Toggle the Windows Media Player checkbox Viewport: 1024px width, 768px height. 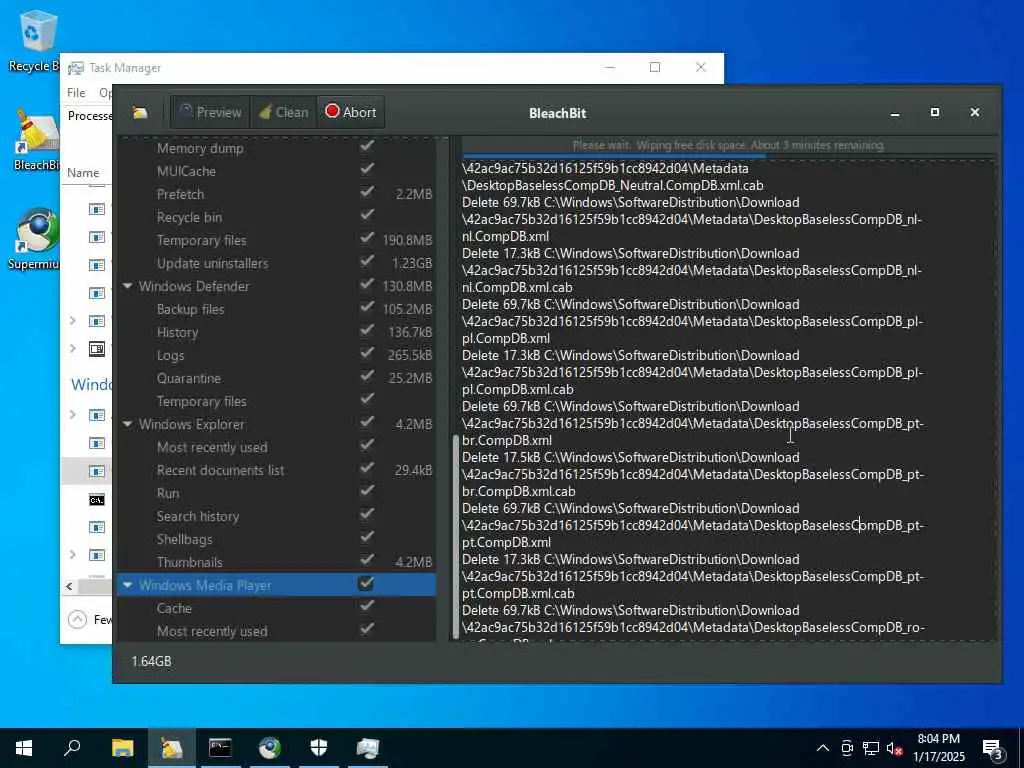366,583
